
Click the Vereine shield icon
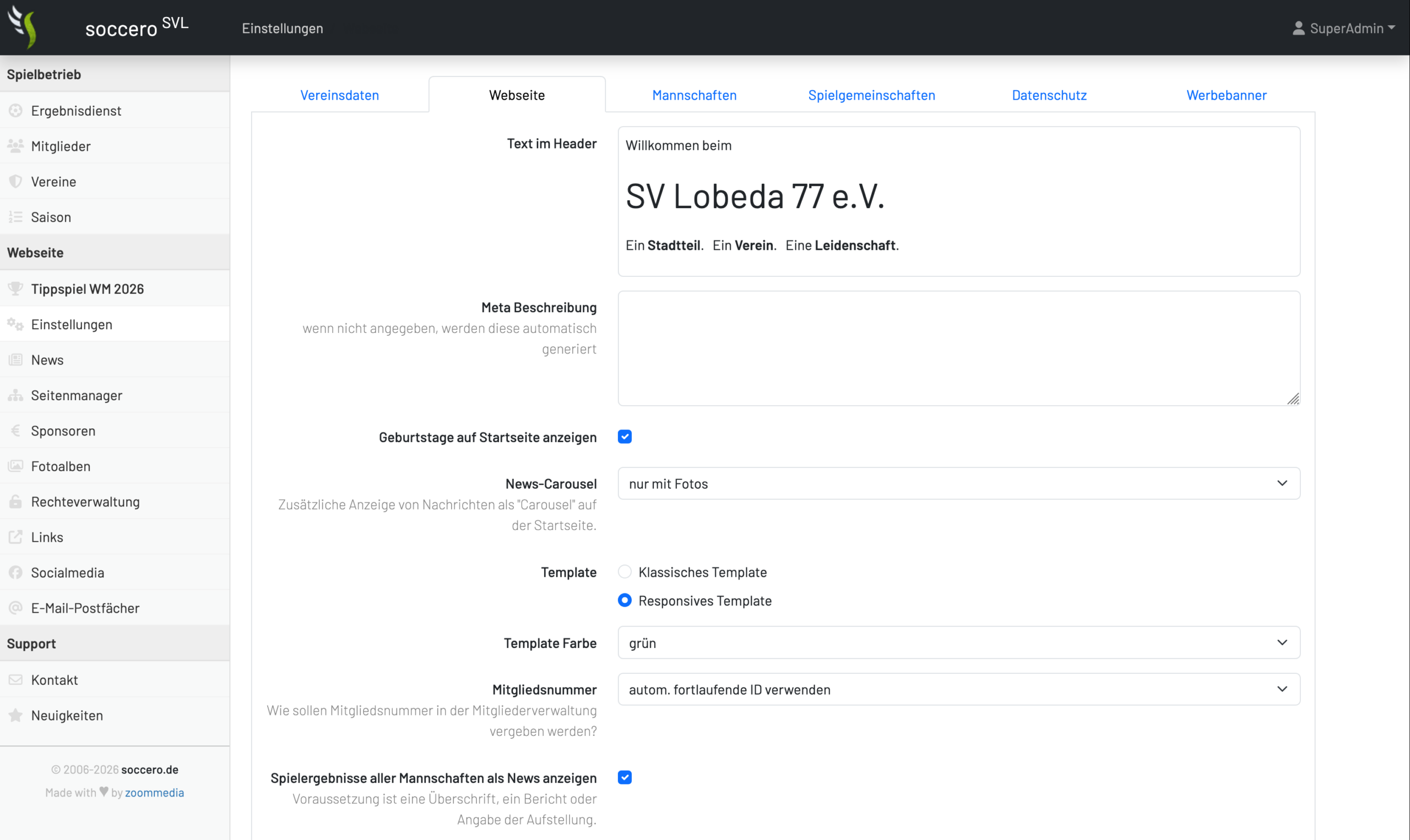(x=16, y=181)
